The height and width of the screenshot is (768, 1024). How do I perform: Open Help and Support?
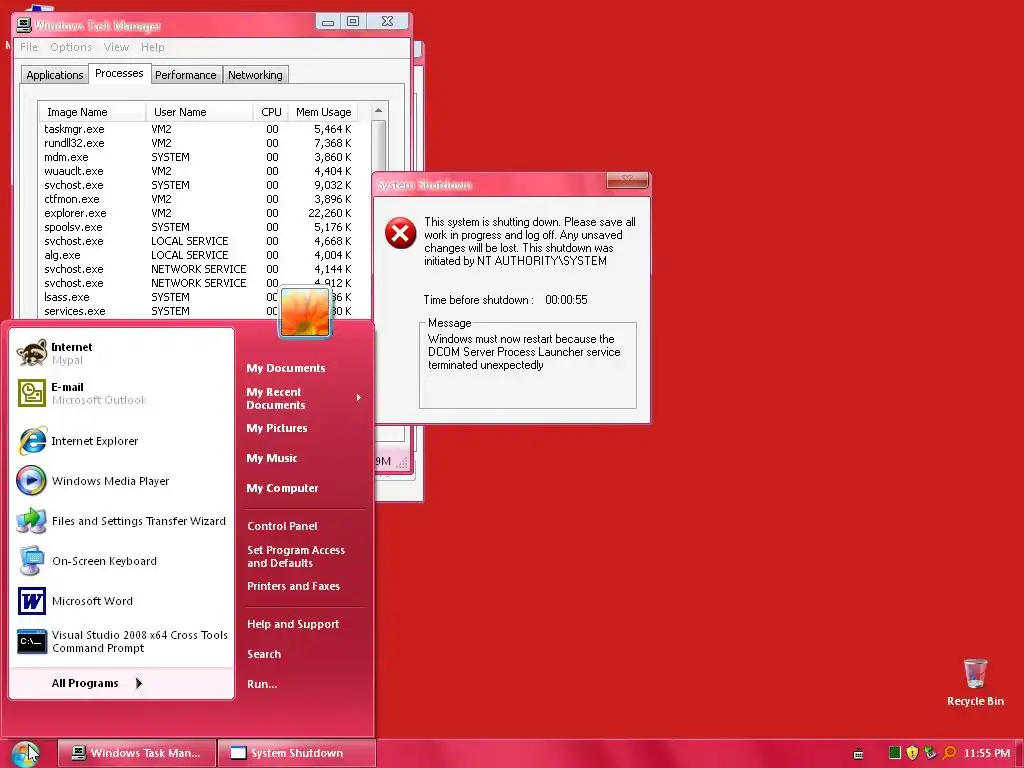click(x=293, y=624)
